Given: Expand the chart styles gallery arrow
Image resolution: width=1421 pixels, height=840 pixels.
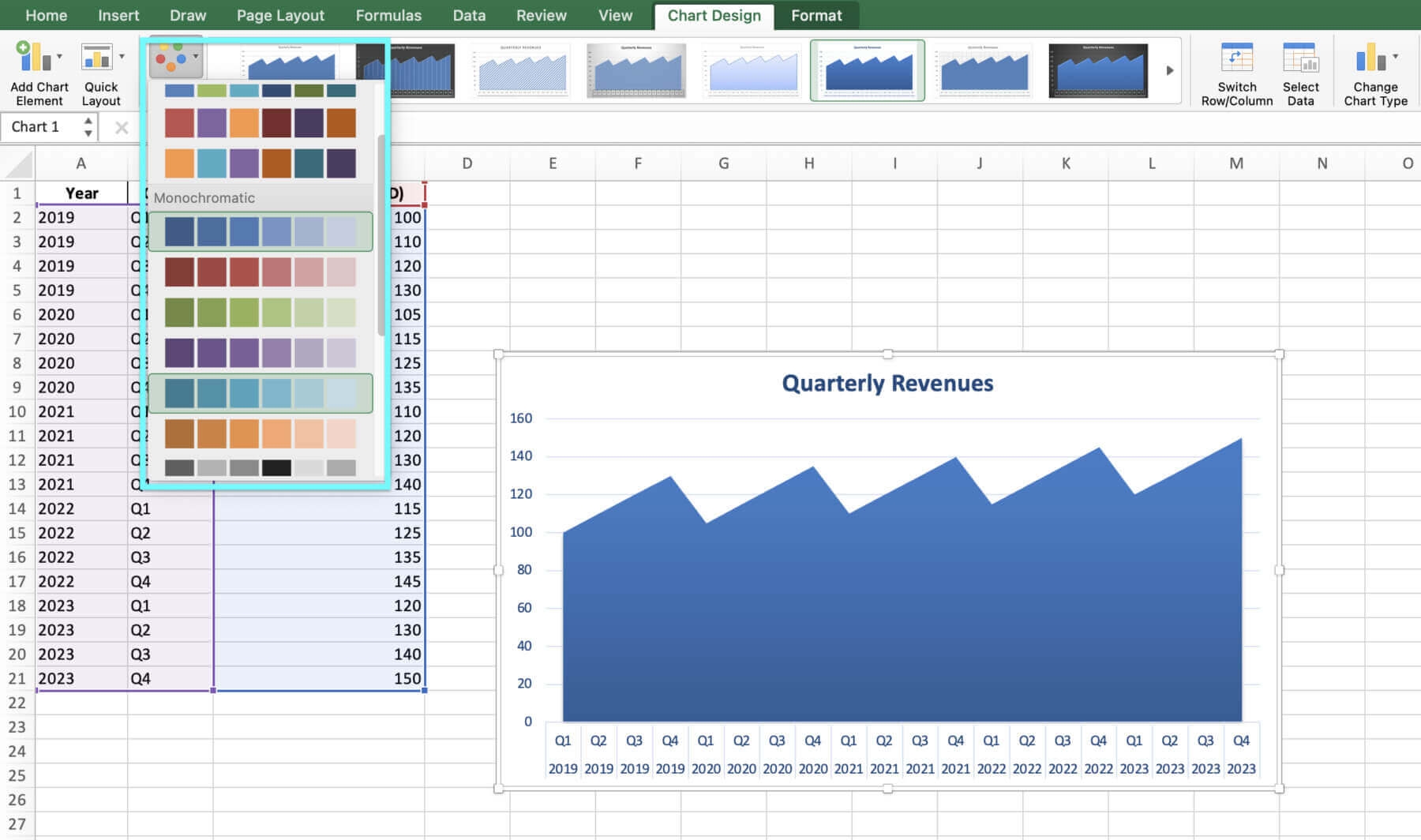Looking at the screenshot, I should (x=1169, y=70).
